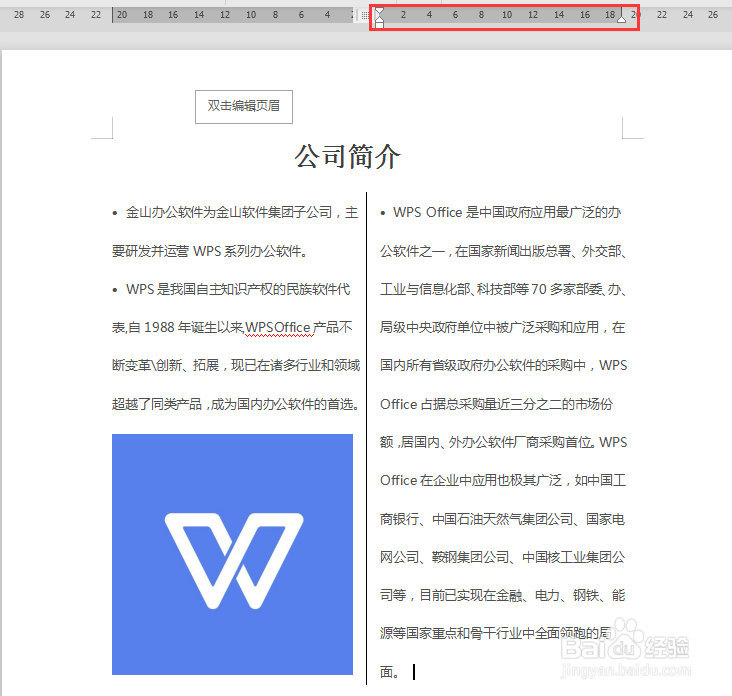The width and height of the screenshot is (732, 696).
Task: Click the line 源等国家重点和骨干行业中全面领跑的局
Action: click(x=496, y=633)
